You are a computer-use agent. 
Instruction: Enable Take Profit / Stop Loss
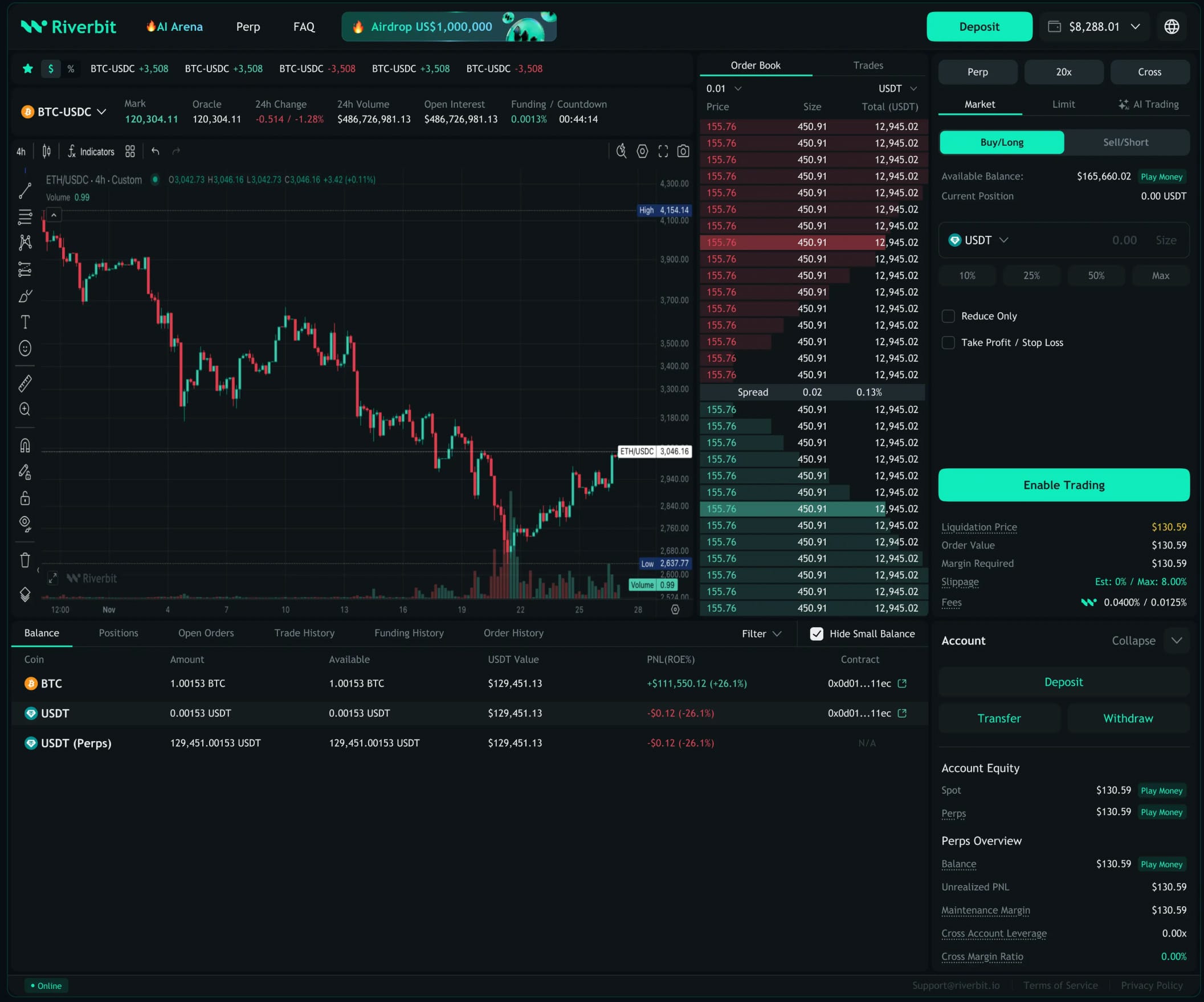(949, 342)
